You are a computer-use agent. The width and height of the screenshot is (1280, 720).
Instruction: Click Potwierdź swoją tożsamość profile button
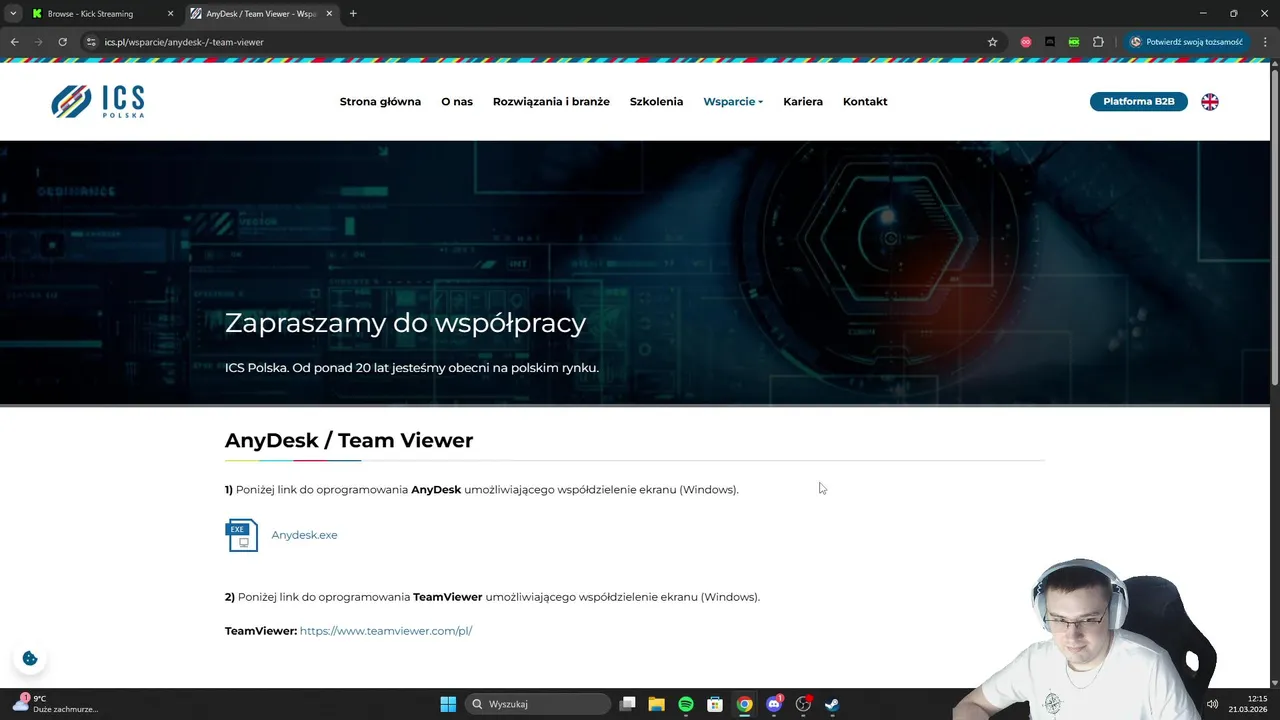pyautogui.click(x=1187, y=42)
